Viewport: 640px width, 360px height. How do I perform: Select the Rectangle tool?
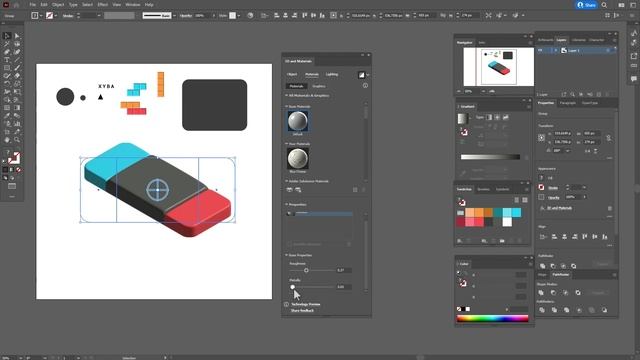click(7, 68)
